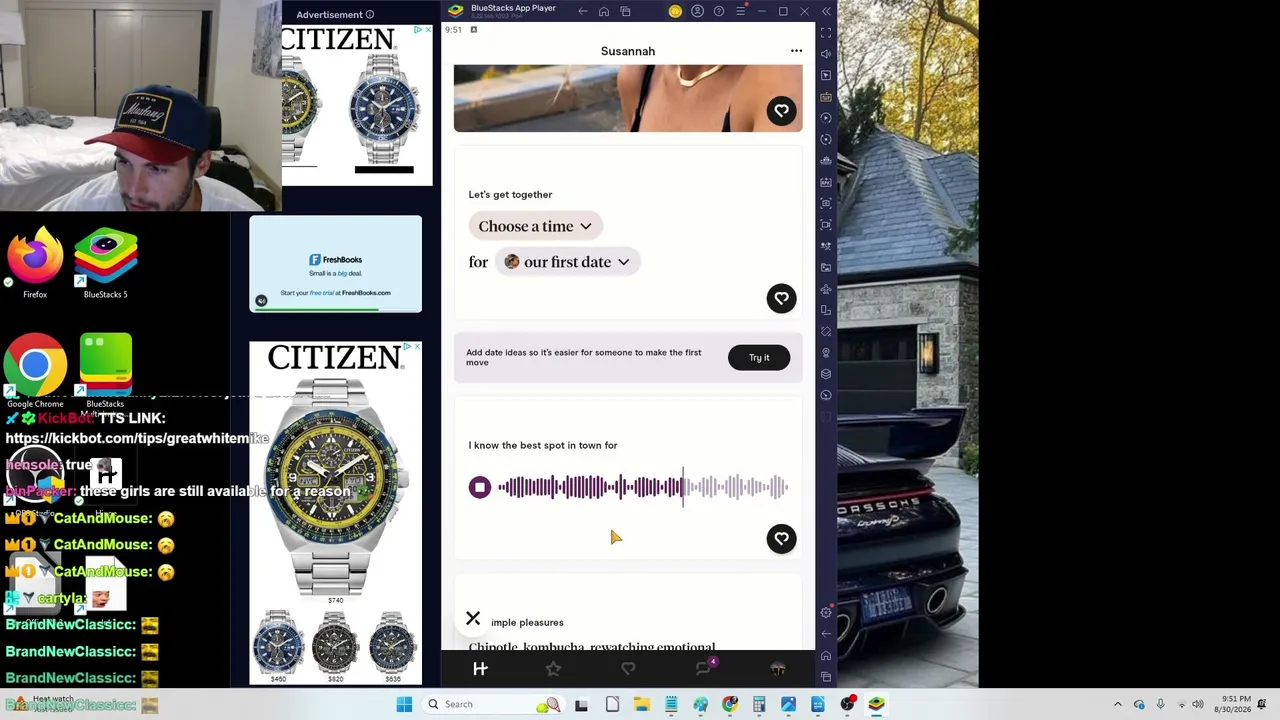Open Task View on the taskbar
The height and width of the screenshot is (720, 1280).
(581, 704)
